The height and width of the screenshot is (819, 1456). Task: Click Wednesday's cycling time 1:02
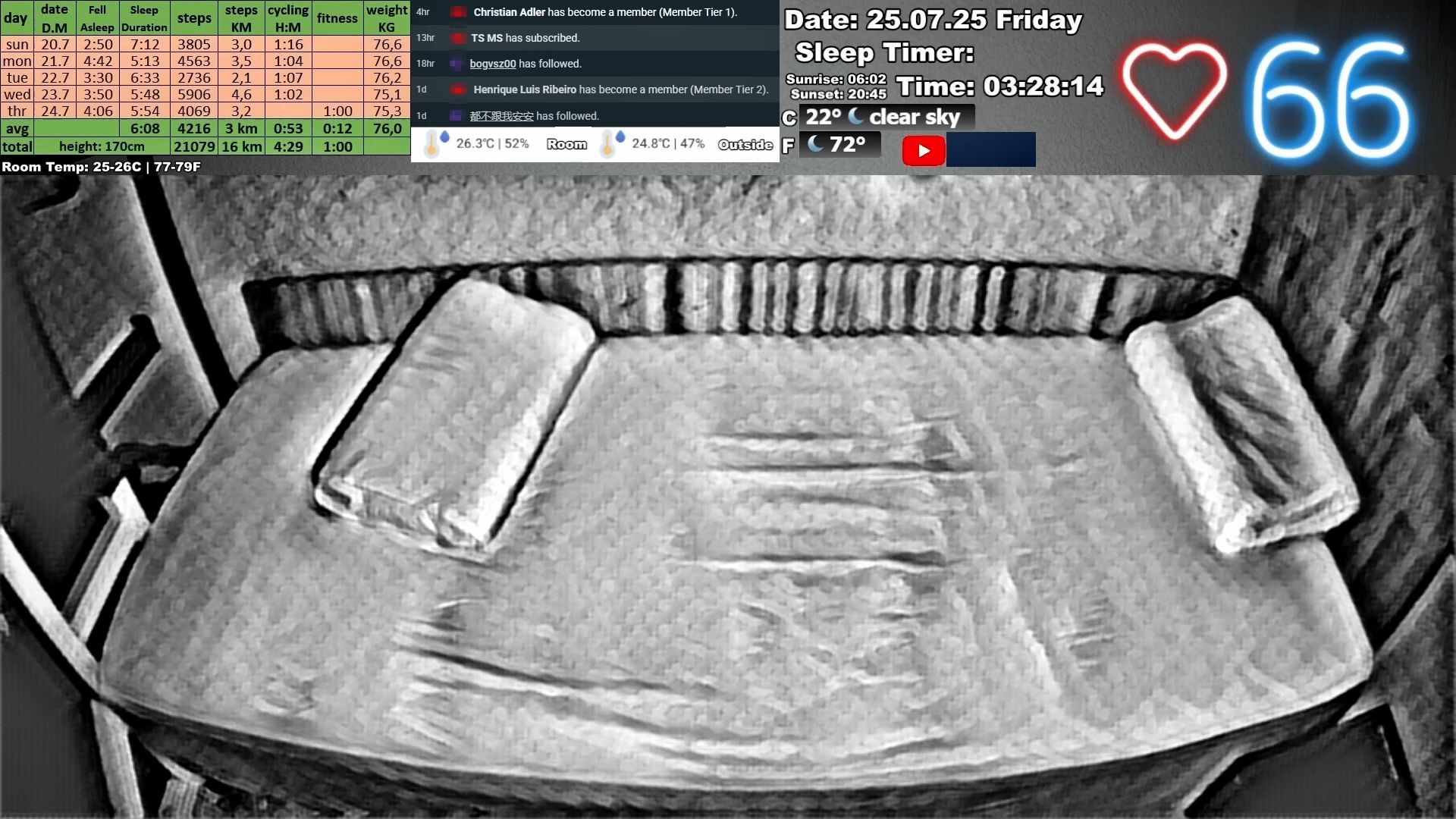pyautogui.click(x=288, y=94)
